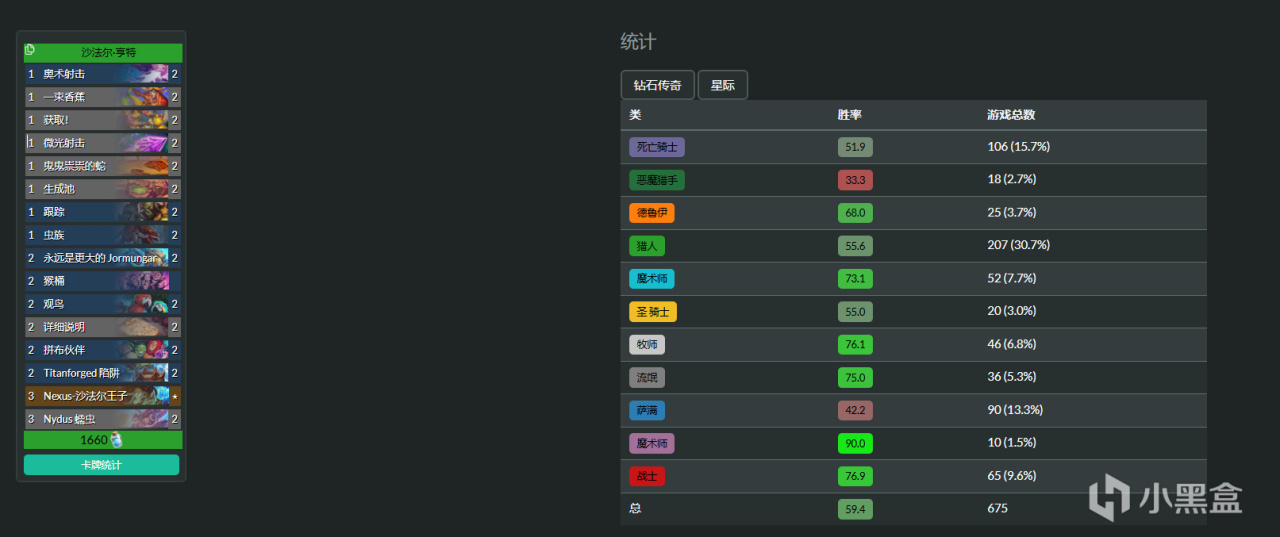Sort by the 胜率 column header
The image size is (1280, 537).
pos(849,115)
